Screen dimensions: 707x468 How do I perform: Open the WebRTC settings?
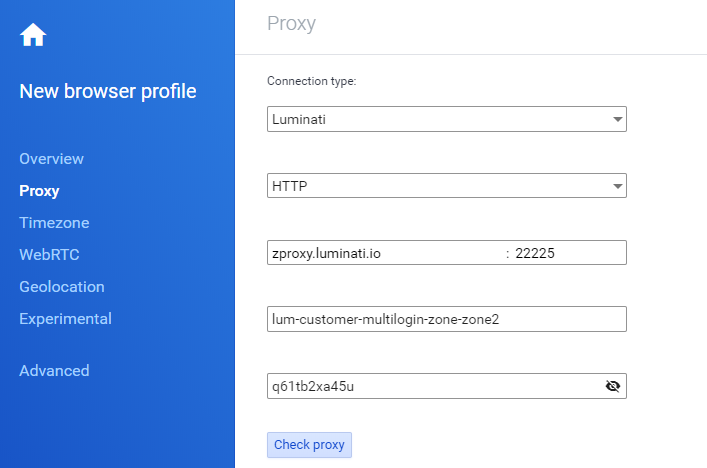pyautogui.click(x=49, y=255)
